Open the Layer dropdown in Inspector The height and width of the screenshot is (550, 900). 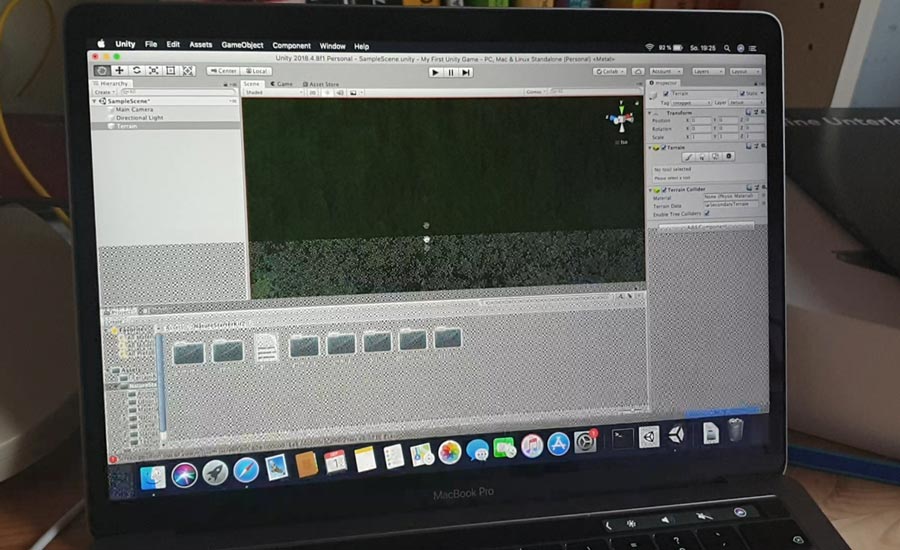pyautogui.click(x=746, y=102)
